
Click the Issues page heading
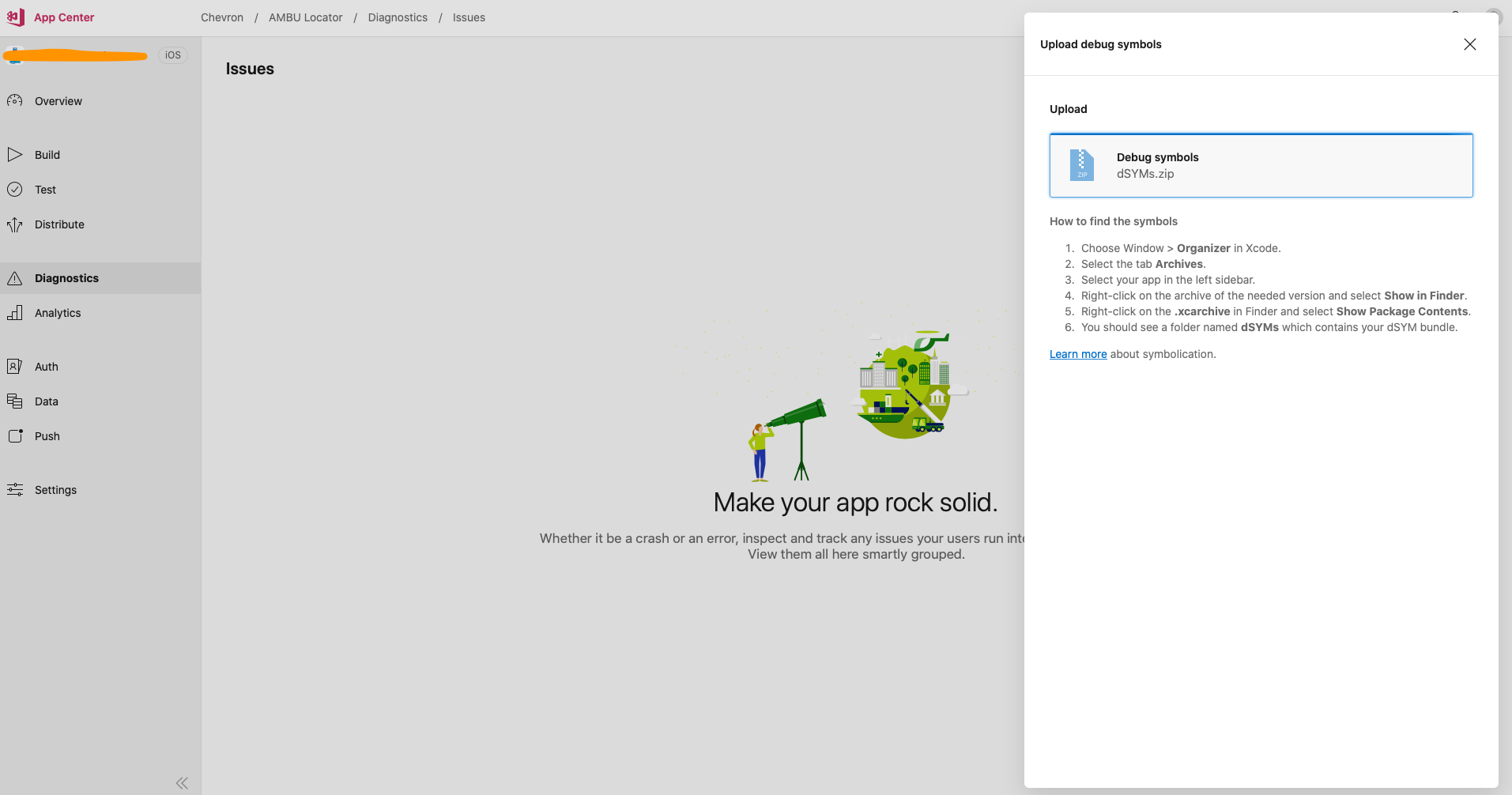click(x=250, y=69)
